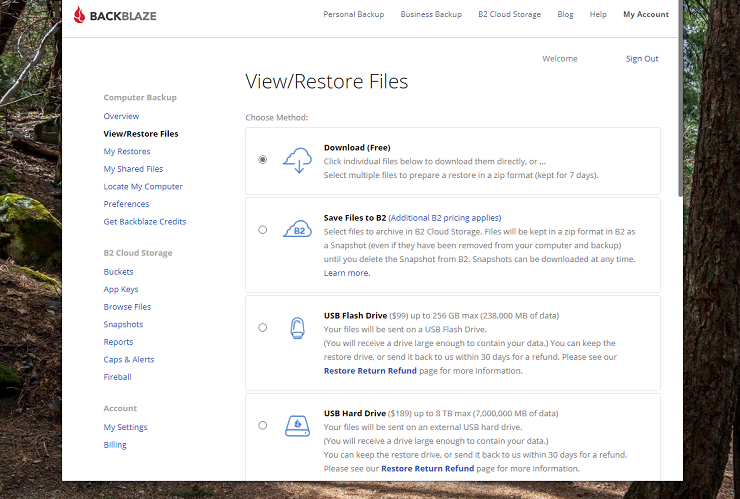This screenshot has width=740, height=499.
Task: Click the Choose Method label
Action: 277,118
